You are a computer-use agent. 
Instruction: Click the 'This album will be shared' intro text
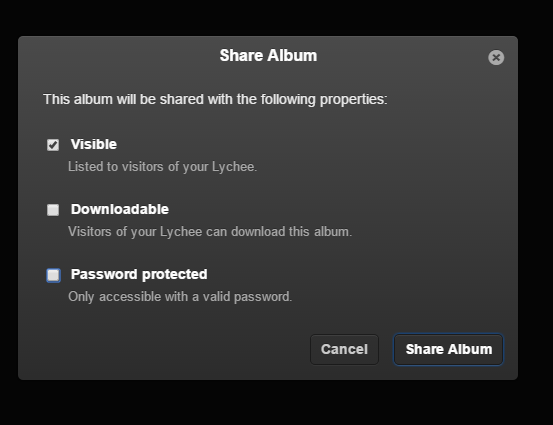(215, 99)
